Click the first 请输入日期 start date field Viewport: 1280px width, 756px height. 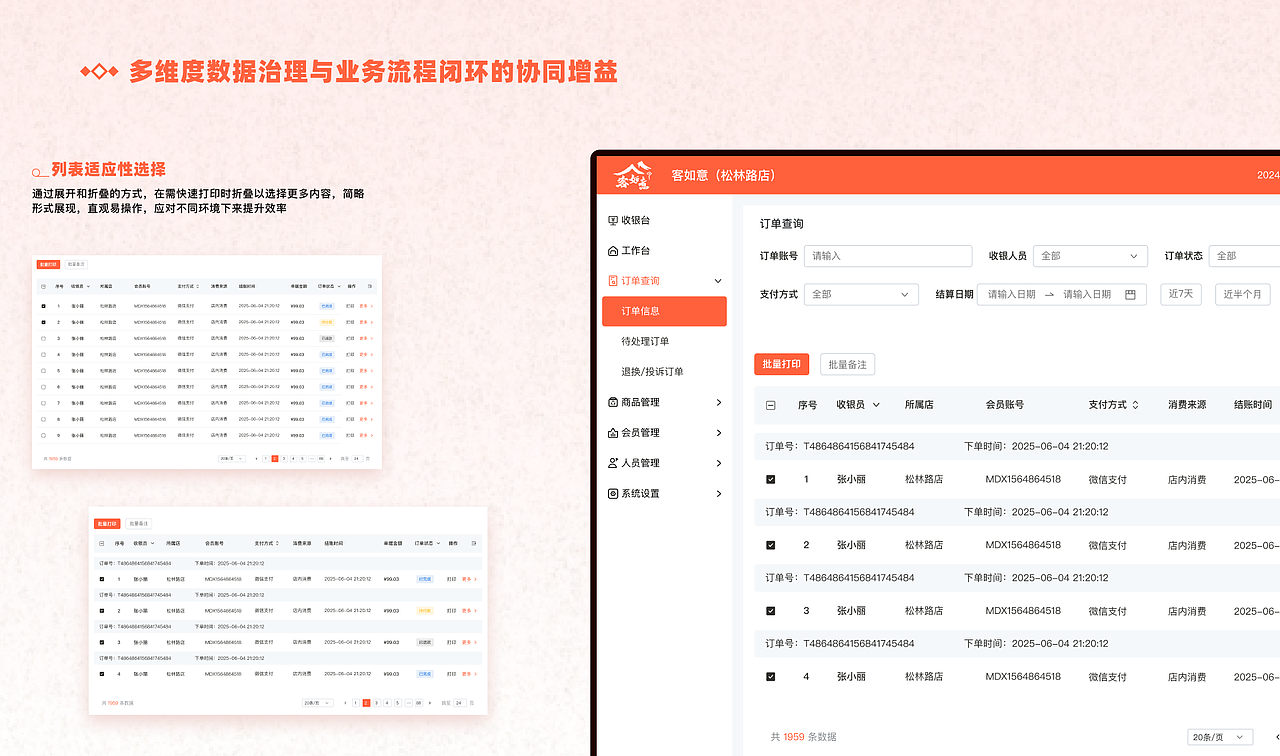(1011, 294)
